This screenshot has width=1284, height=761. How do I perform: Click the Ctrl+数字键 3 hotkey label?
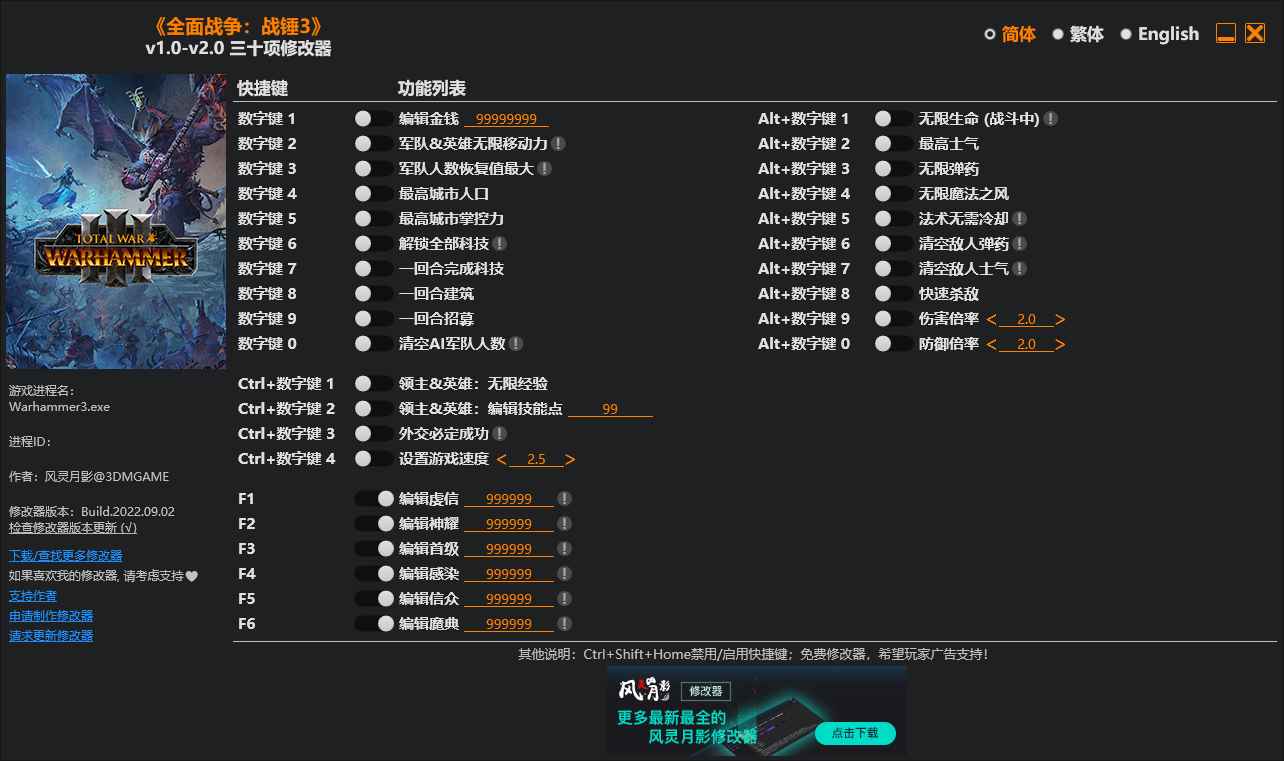click(287, 434)
